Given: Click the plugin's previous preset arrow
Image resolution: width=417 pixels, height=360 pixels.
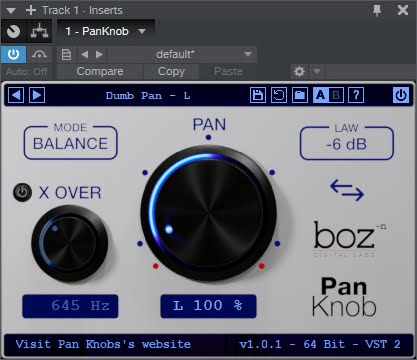Looking at the screenshot, I should click(16, 96).
